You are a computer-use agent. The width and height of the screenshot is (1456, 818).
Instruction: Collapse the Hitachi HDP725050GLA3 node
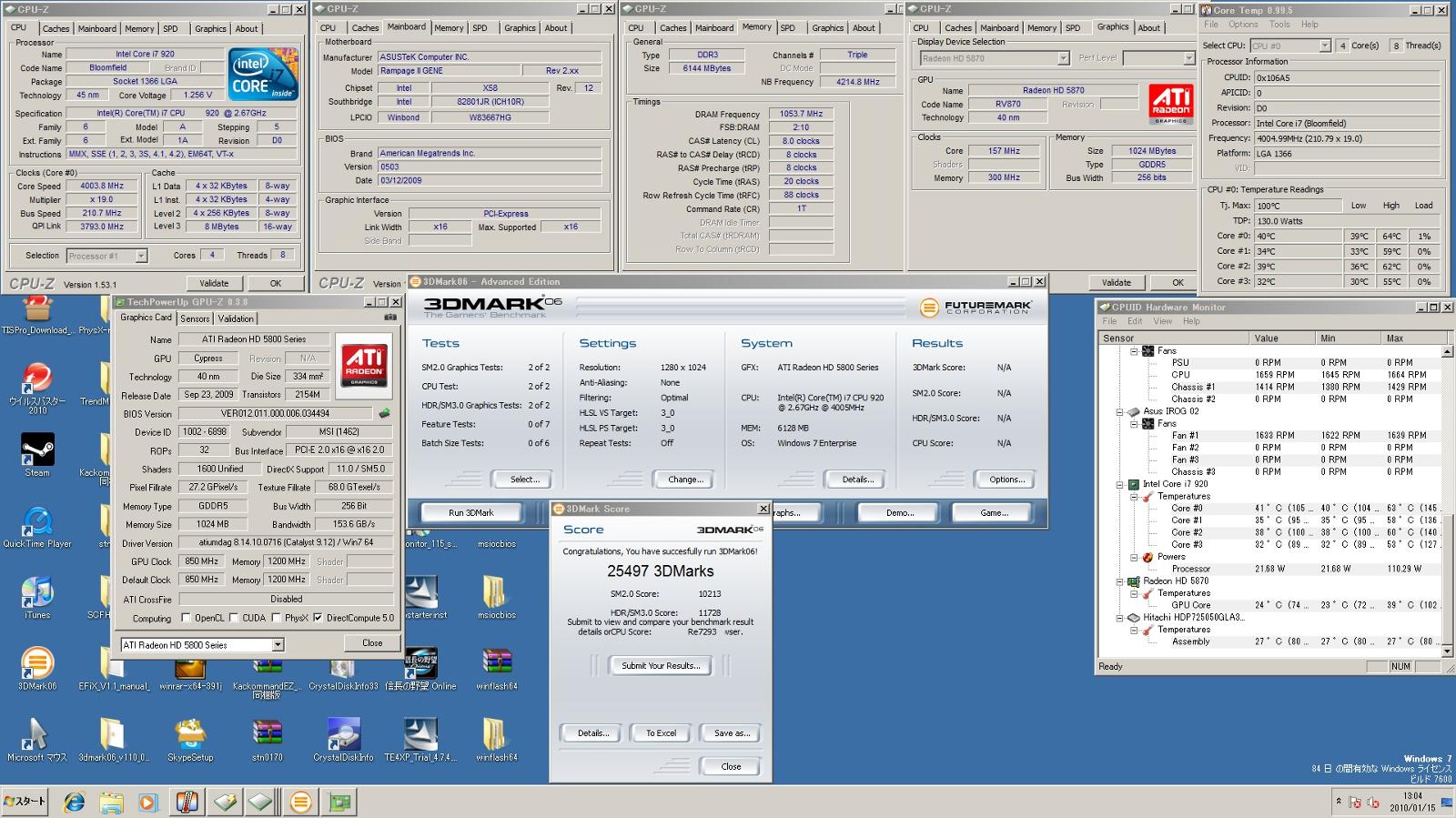click(1120, 617)
